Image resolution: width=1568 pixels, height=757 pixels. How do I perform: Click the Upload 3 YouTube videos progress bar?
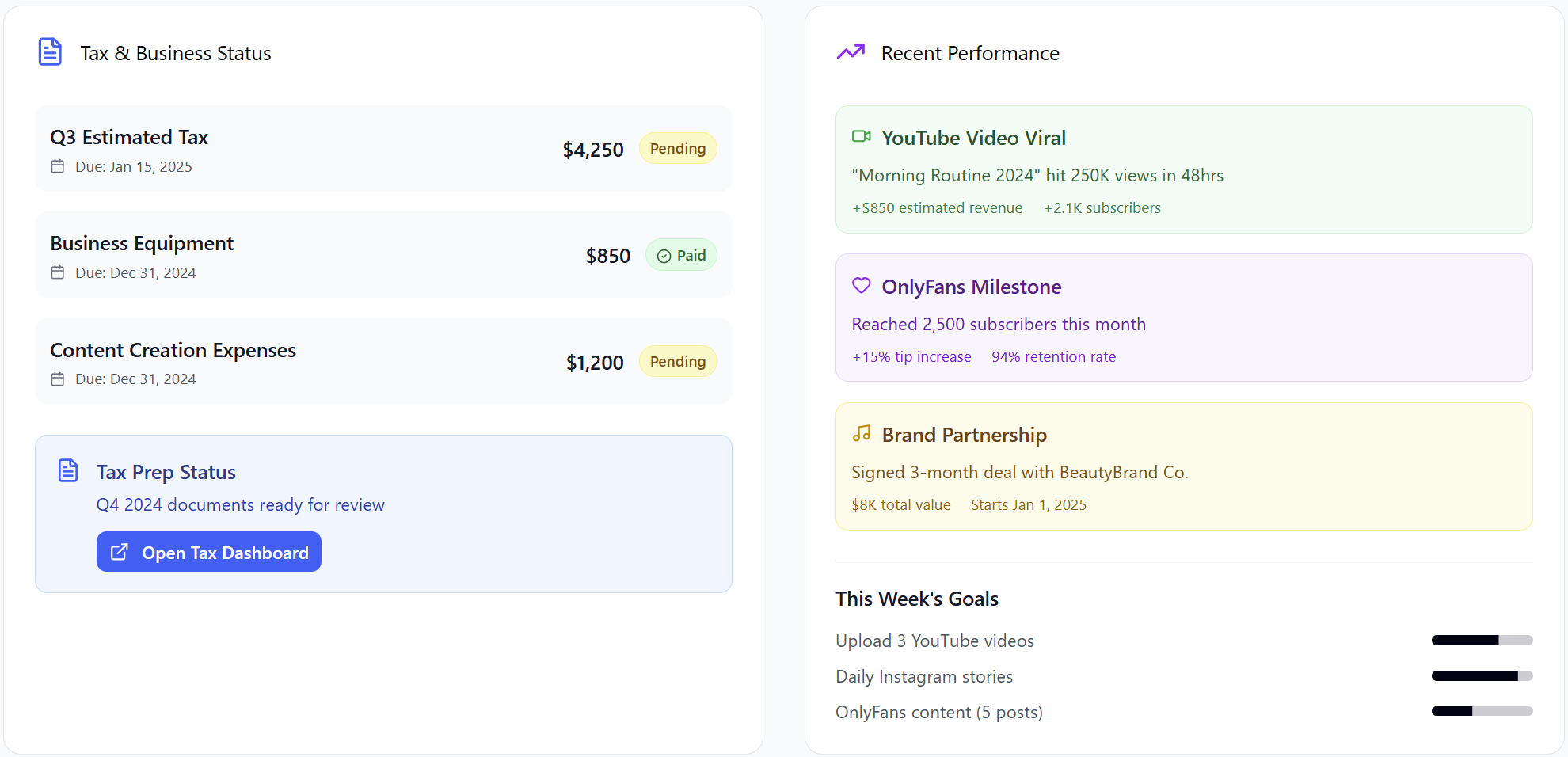[x=1481, y=641]
